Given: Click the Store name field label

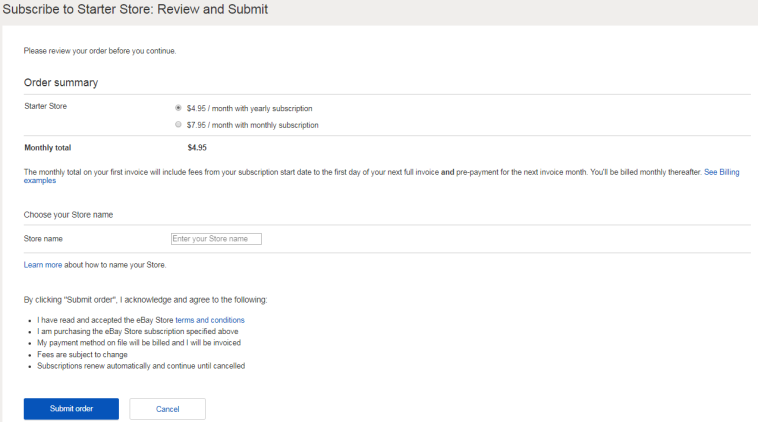Looking at the screenshot, I should tap(43, 239).
